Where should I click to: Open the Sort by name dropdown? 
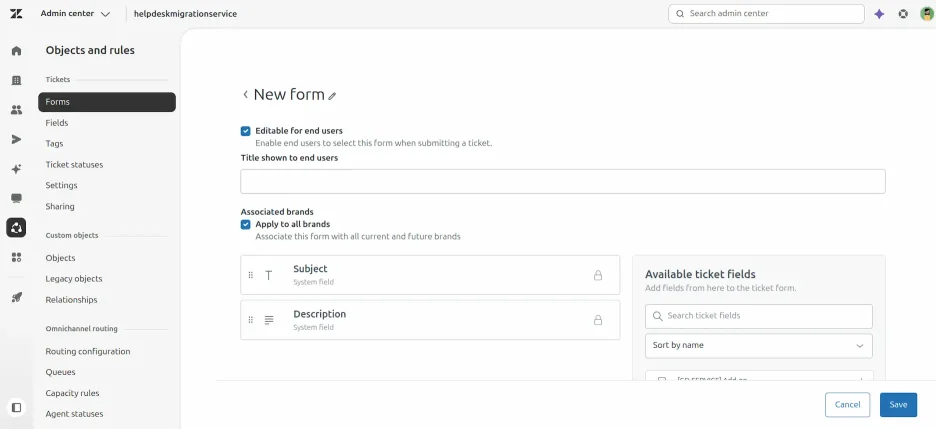759,345
